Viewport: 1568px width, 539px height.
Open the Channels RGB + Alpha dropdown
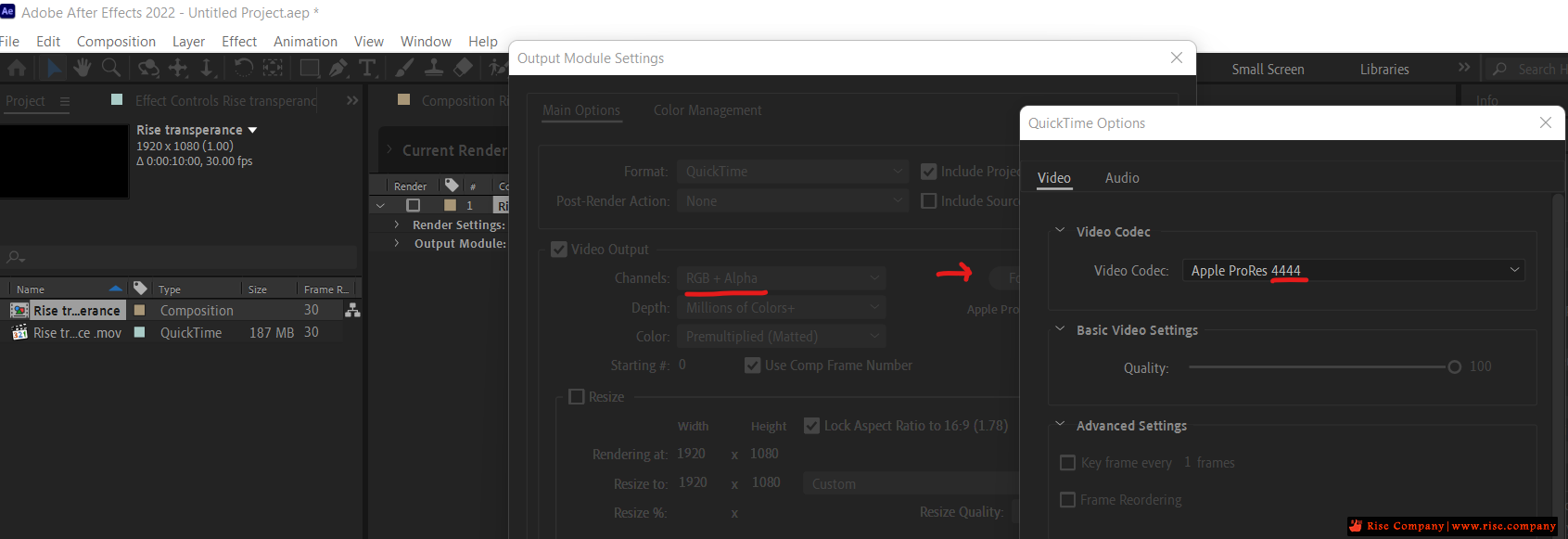pyautogui.click(x=781, y=278)
